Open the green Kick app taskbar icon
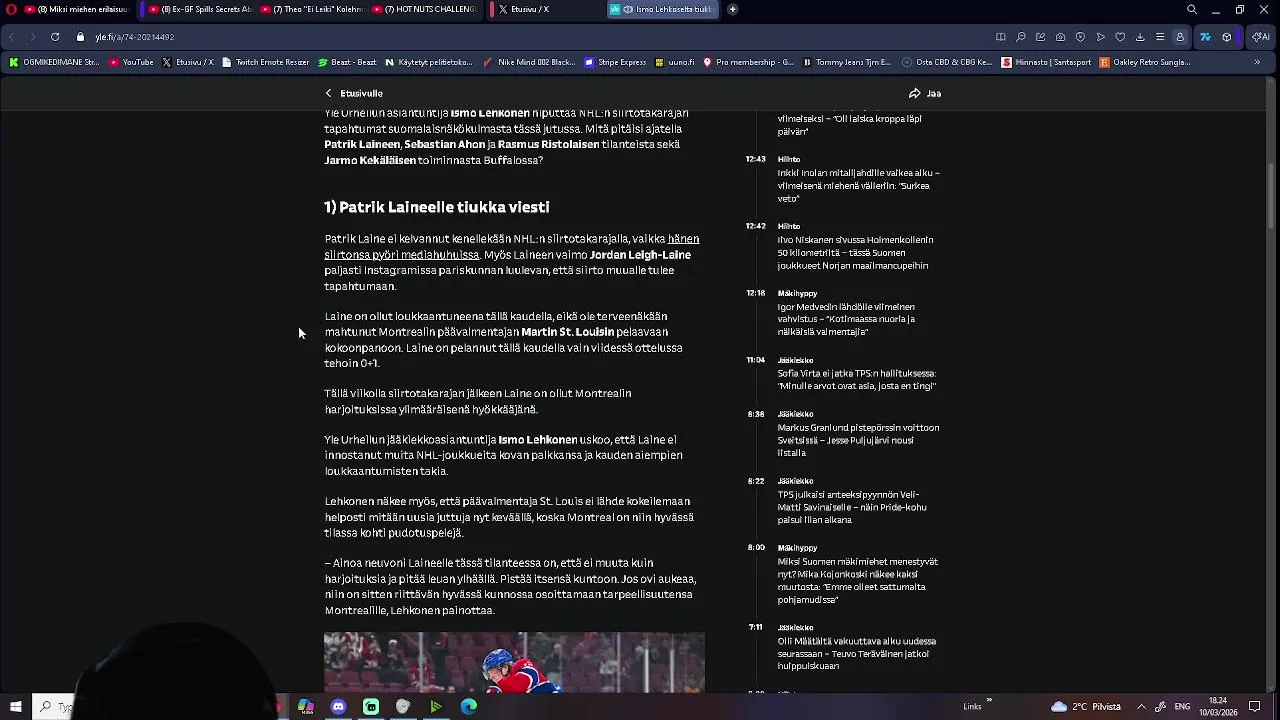 (x=371, y=707)
